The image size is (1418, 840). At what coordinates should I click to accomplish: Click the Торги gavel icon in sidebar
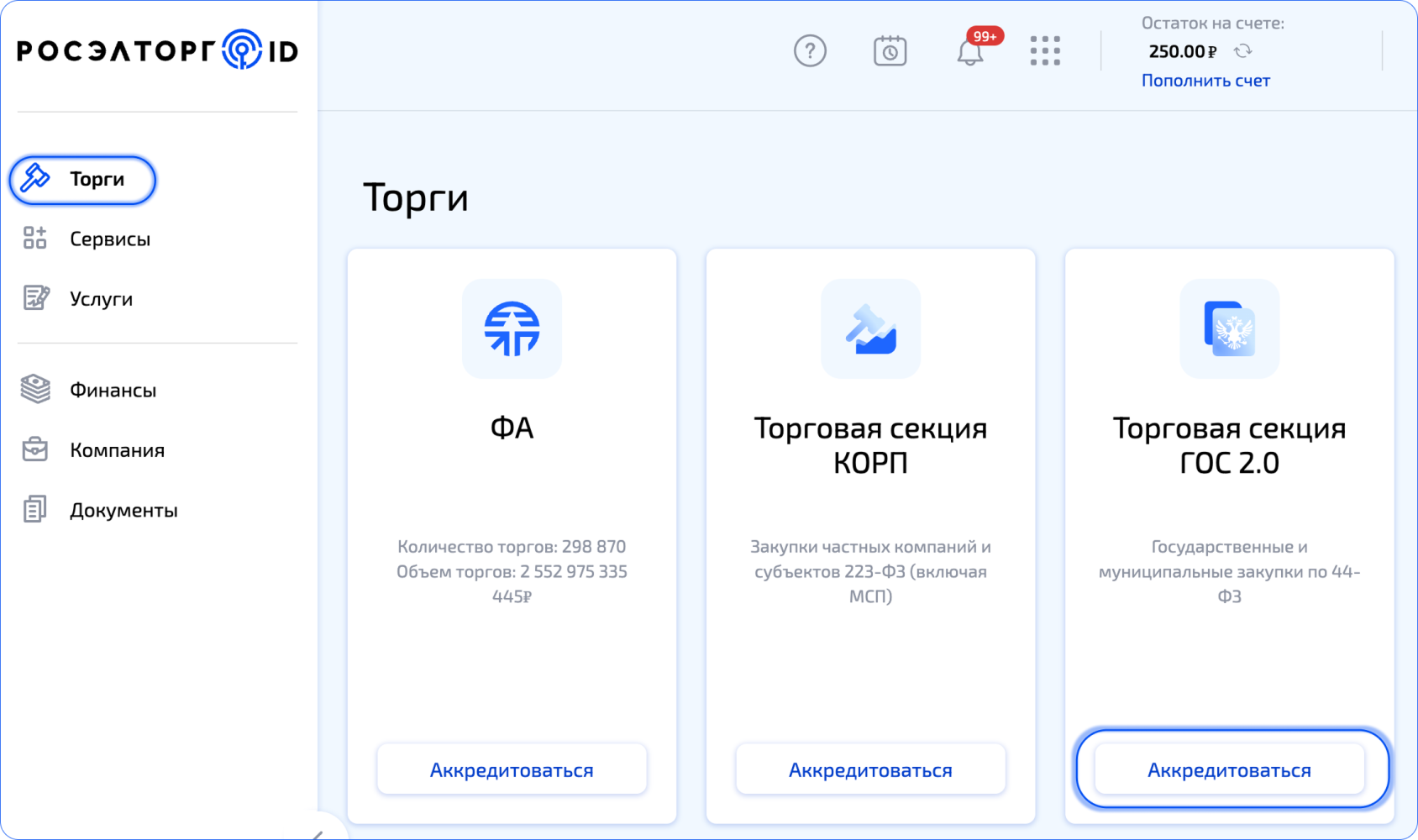click(x=35, y=178)
